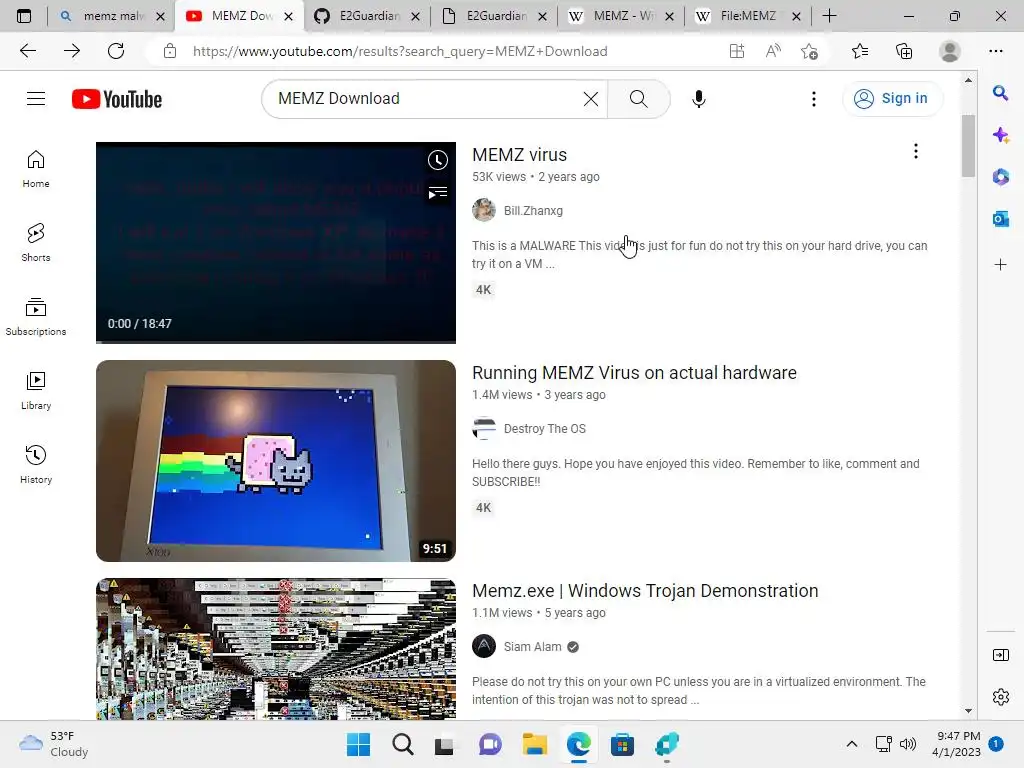Open the MEMZ virus video title

pyautogui.click(x=519, y=155)
